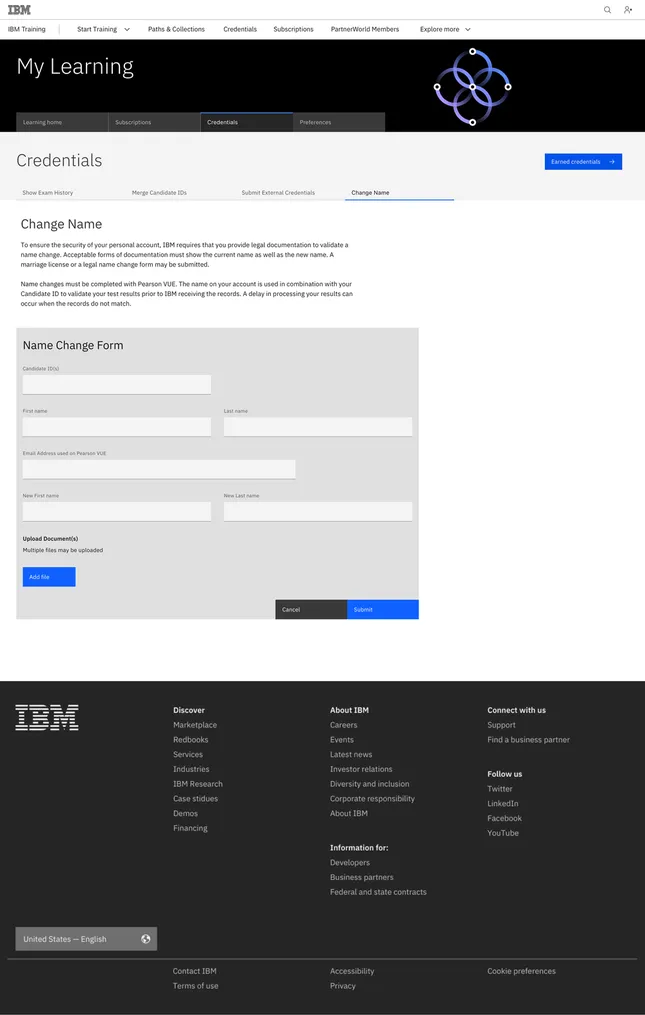This screenshot has width=645, height=1015.
Task: Click the Add file button
Action: [x=49, y=577]
